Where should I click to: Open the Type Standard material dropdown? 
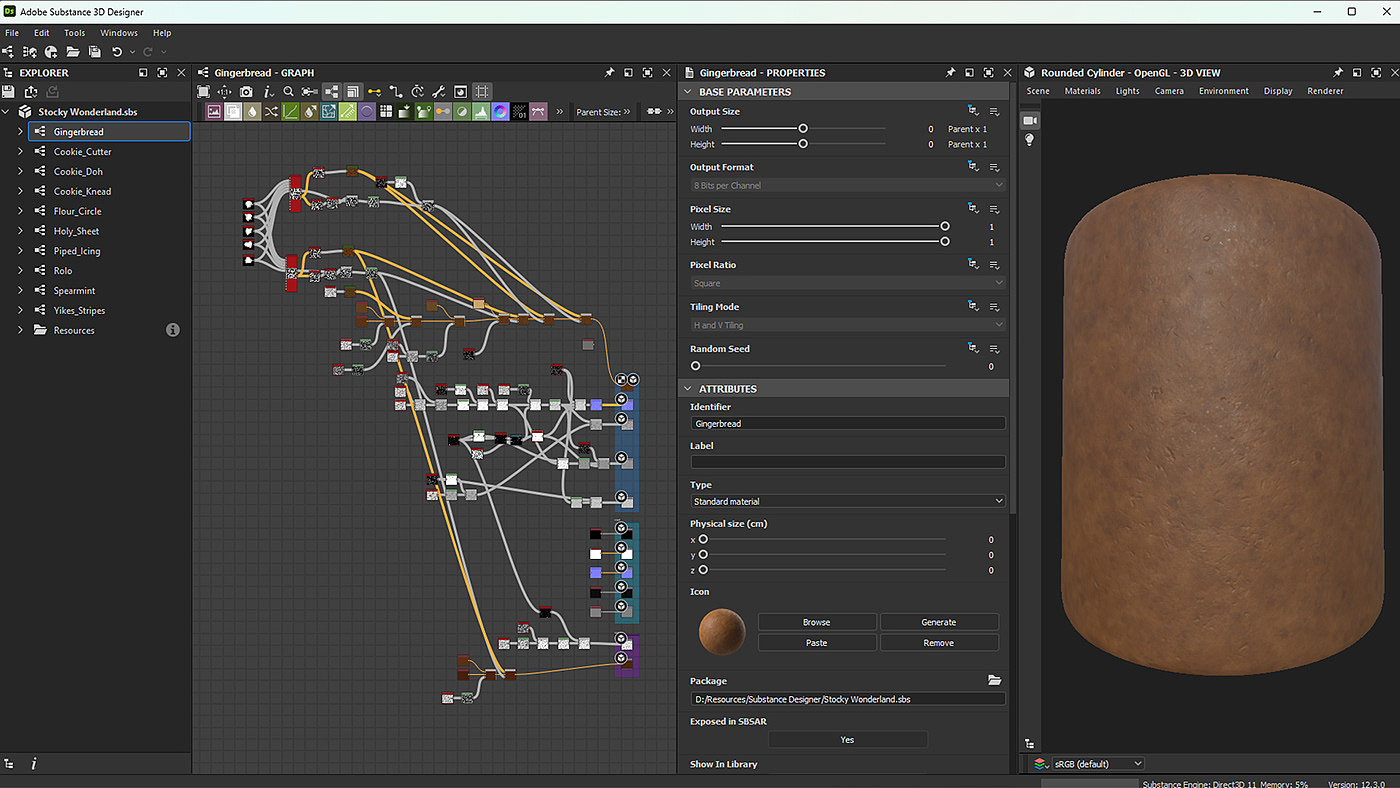point(848,501)
